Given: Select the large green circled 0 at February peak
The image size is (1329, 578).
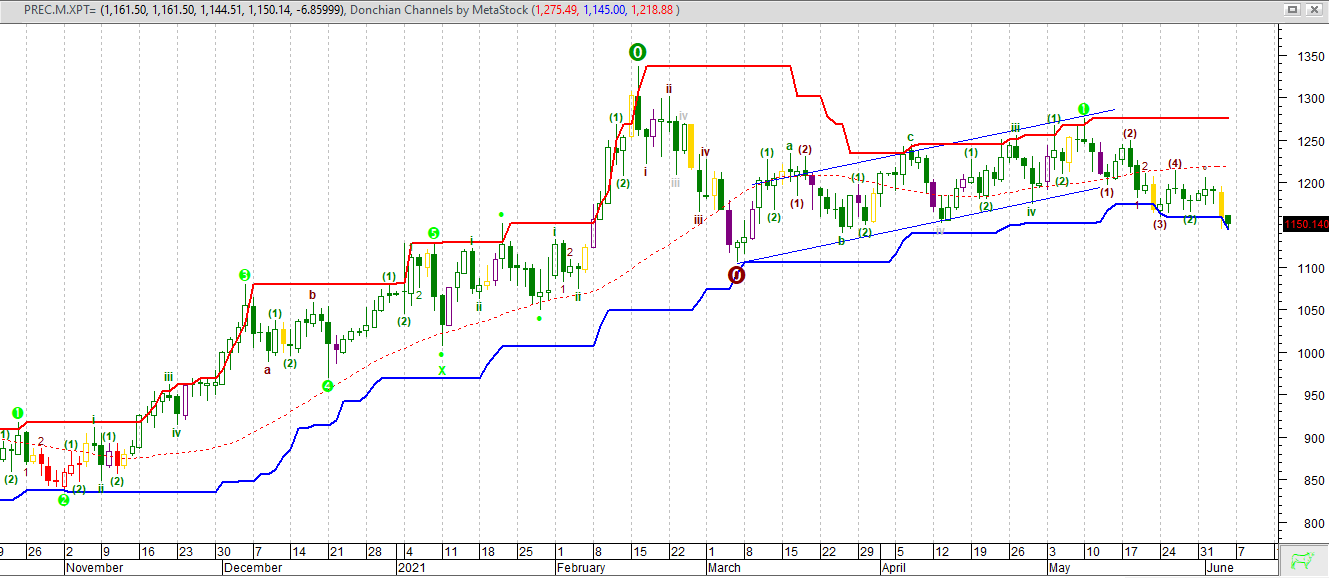Looking at the screenshot, I should click(638, 52).
